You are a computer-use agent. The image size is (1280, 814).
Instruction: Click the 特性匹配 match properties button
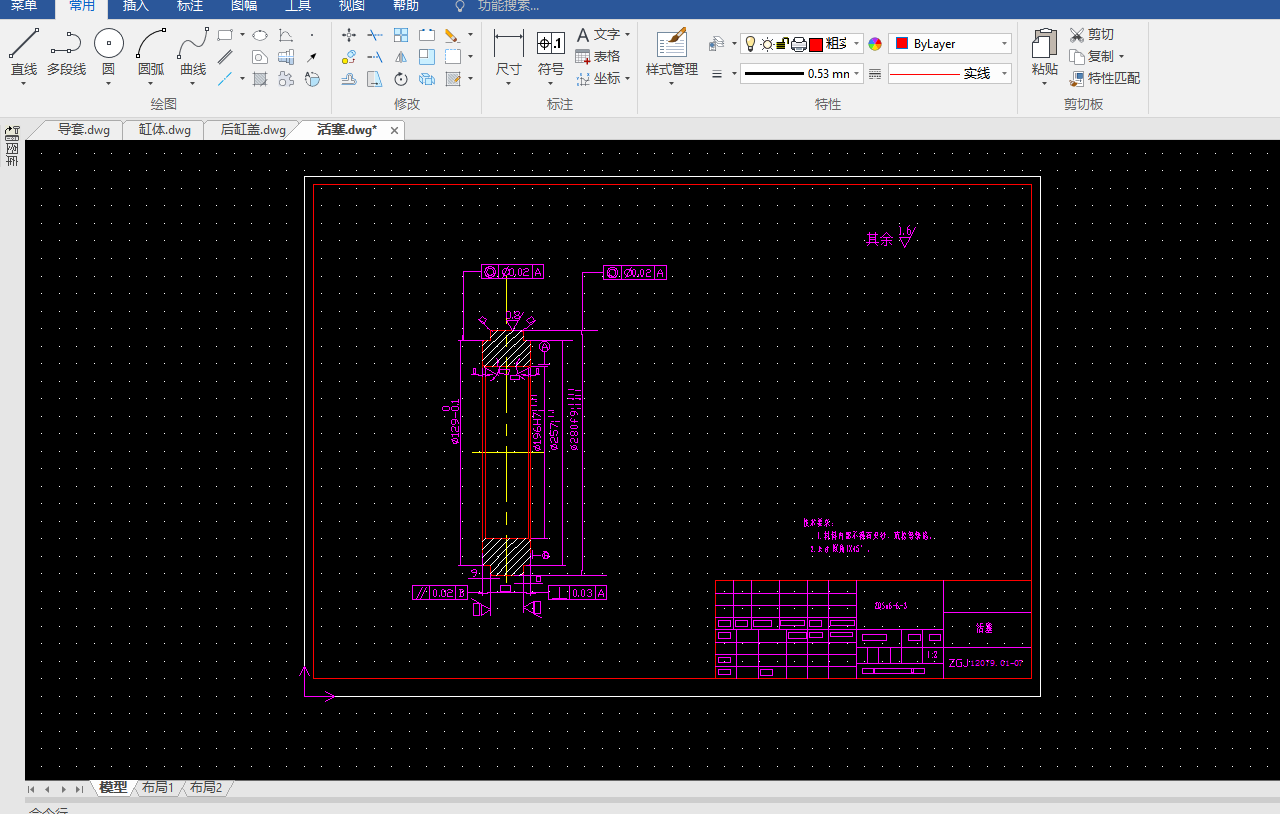pyautogui.click(x=1104, y=78)
